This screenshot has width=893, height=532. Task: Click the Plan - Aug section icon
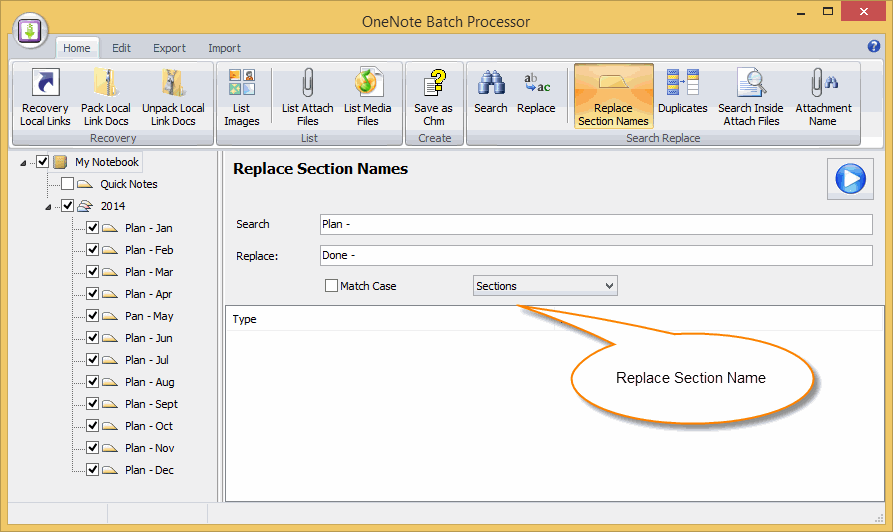click(x=110, y=382)
